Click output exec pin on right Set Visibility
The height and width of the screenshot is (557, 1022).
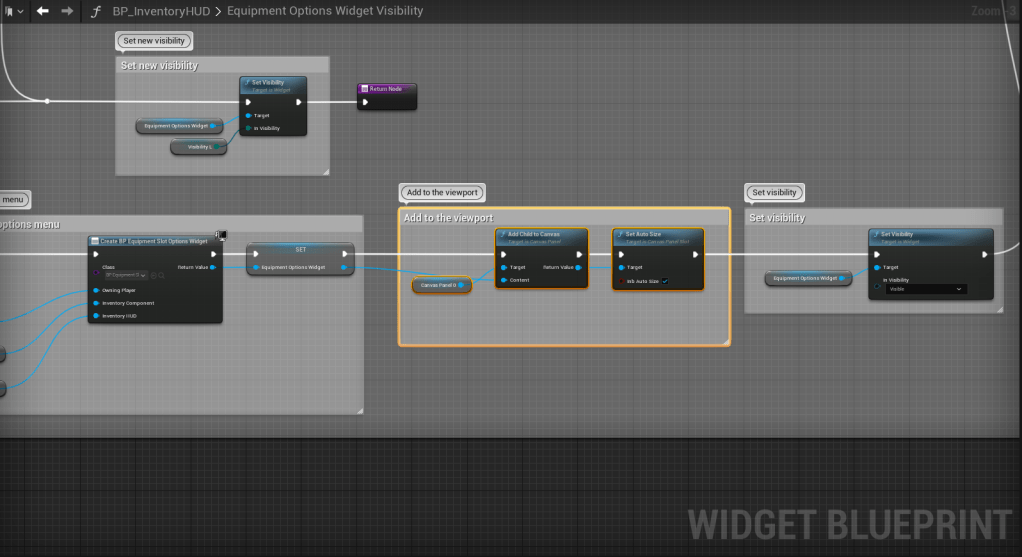click(984, 255)
